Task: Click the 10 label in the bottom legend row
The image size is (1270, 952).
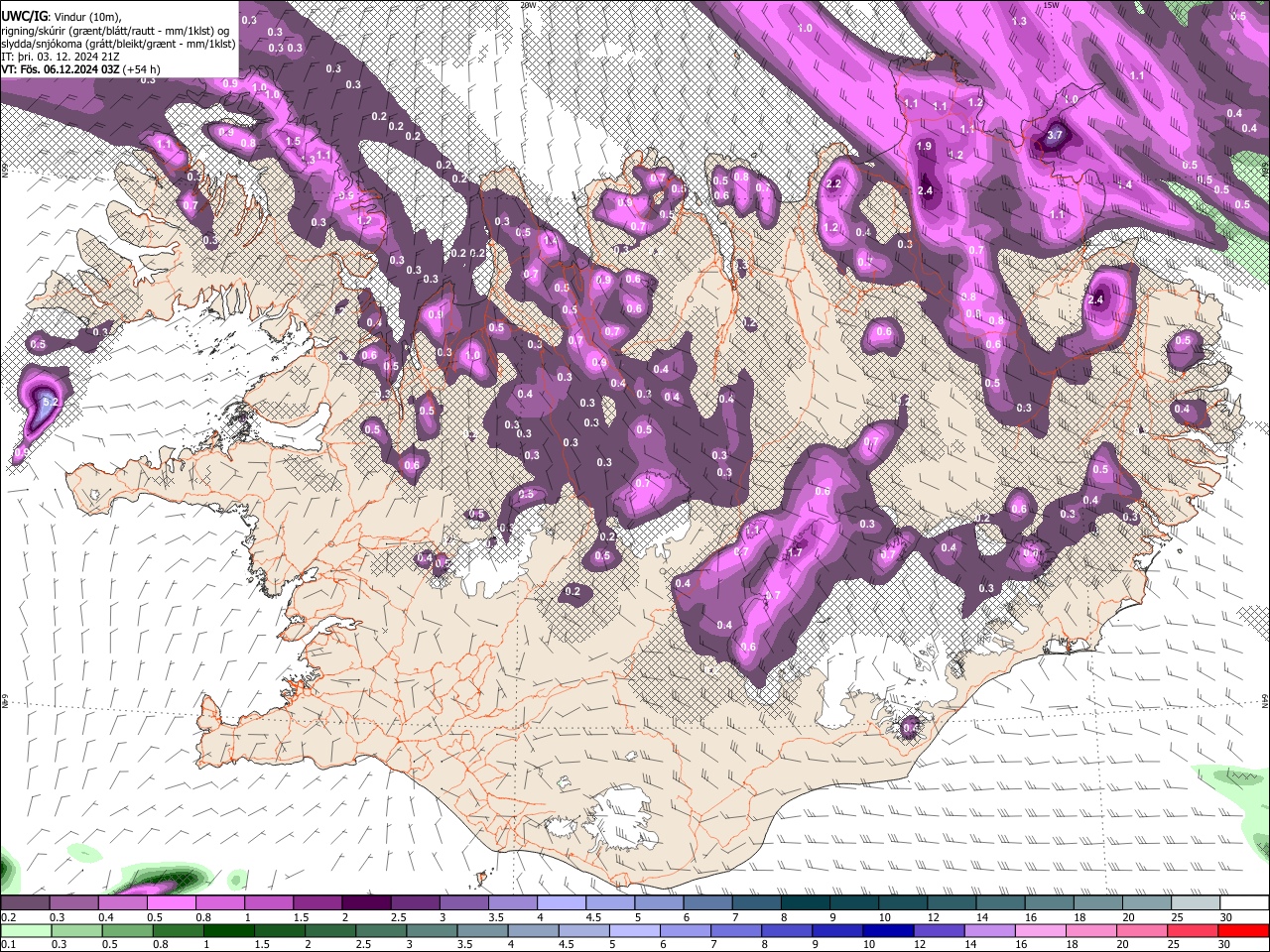Action: point(869,945)
